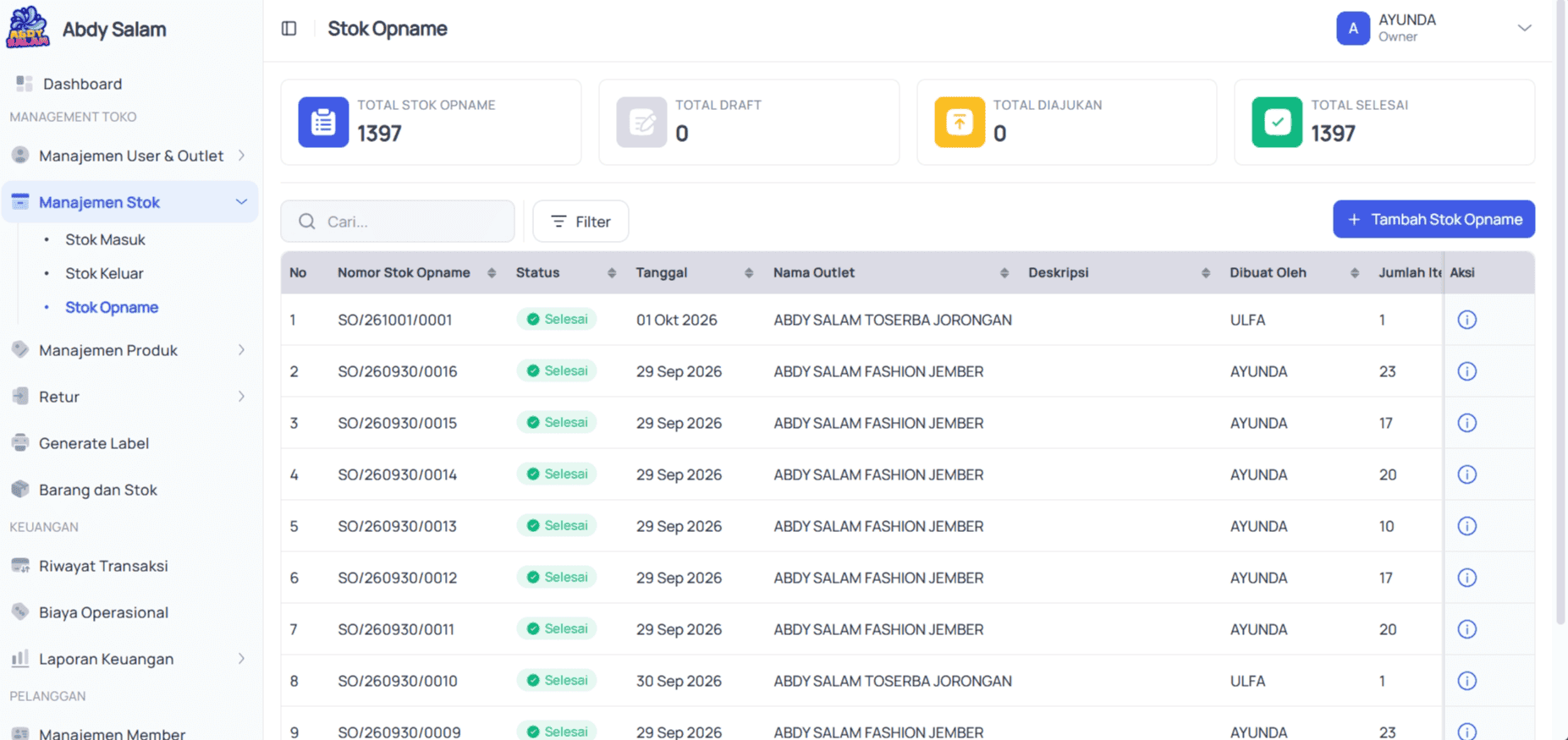Open info for SO/261001/0001
The height and width of the screenshot is (740, 1568).
[x=1467, y=320]
